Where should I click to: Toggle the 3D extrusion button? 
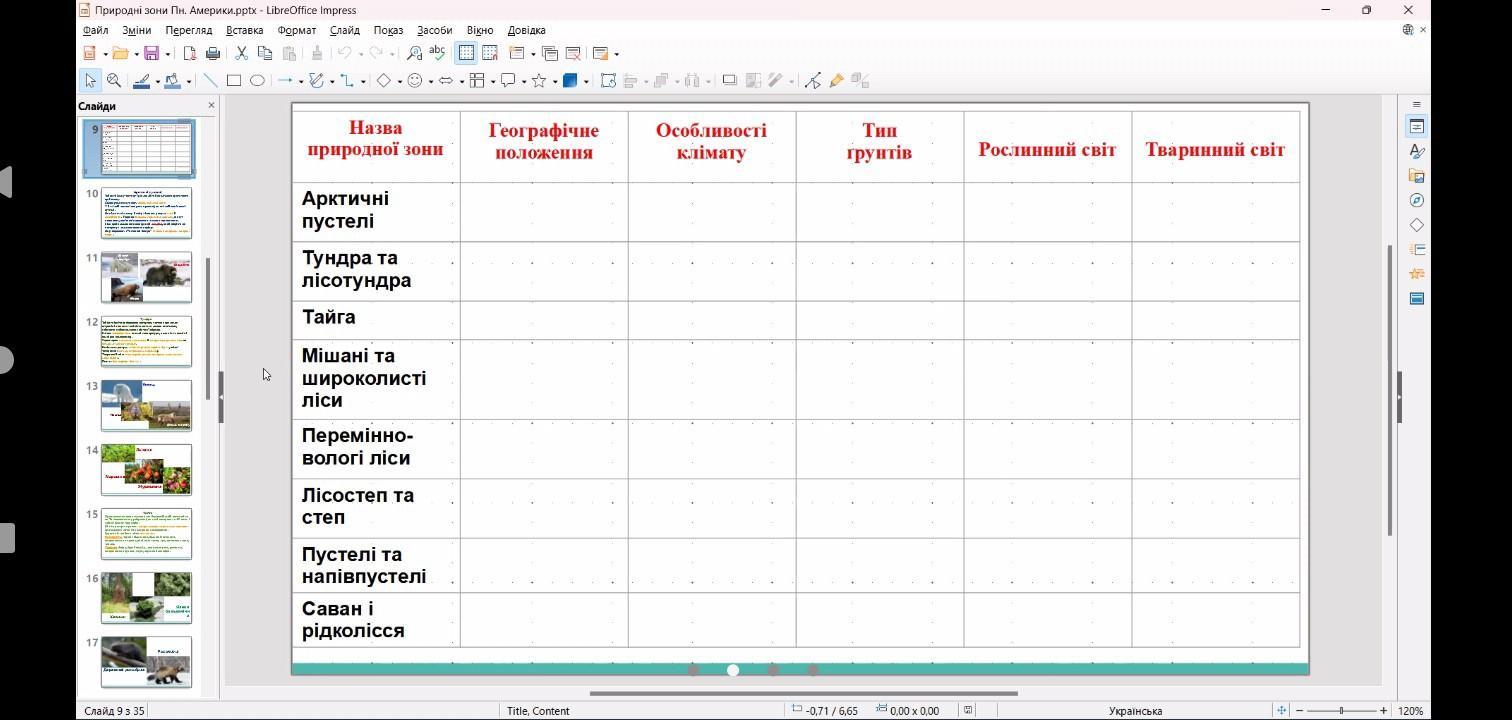click(x=860, y=81)
